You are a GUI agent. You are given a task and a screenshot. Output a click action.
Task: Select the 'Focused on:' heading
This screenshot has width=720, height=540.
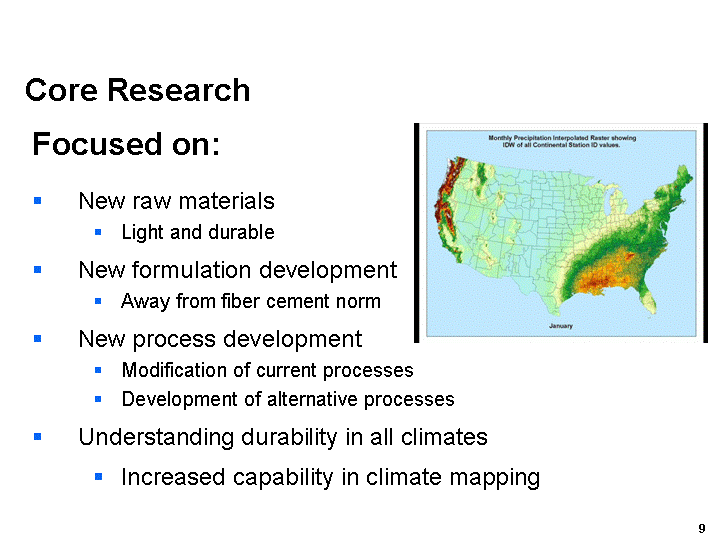(126, 144)
